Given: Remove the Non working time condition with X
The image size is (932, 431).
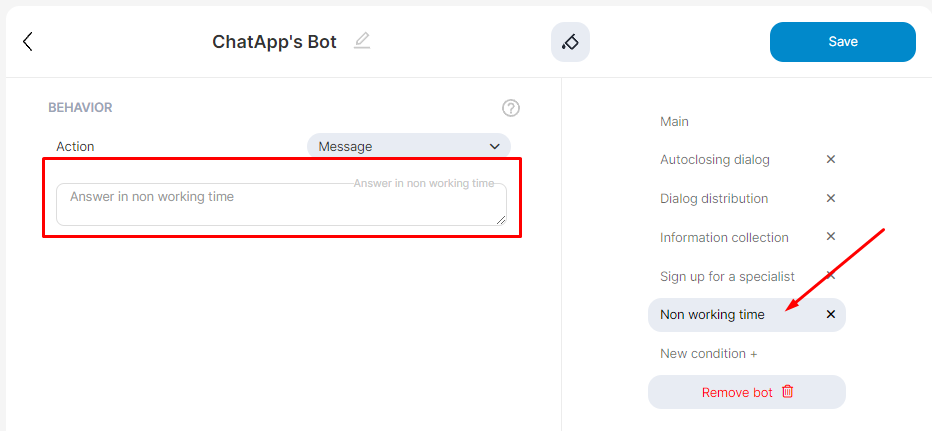Looking at the screenshot, I should (x=830, y=314).
